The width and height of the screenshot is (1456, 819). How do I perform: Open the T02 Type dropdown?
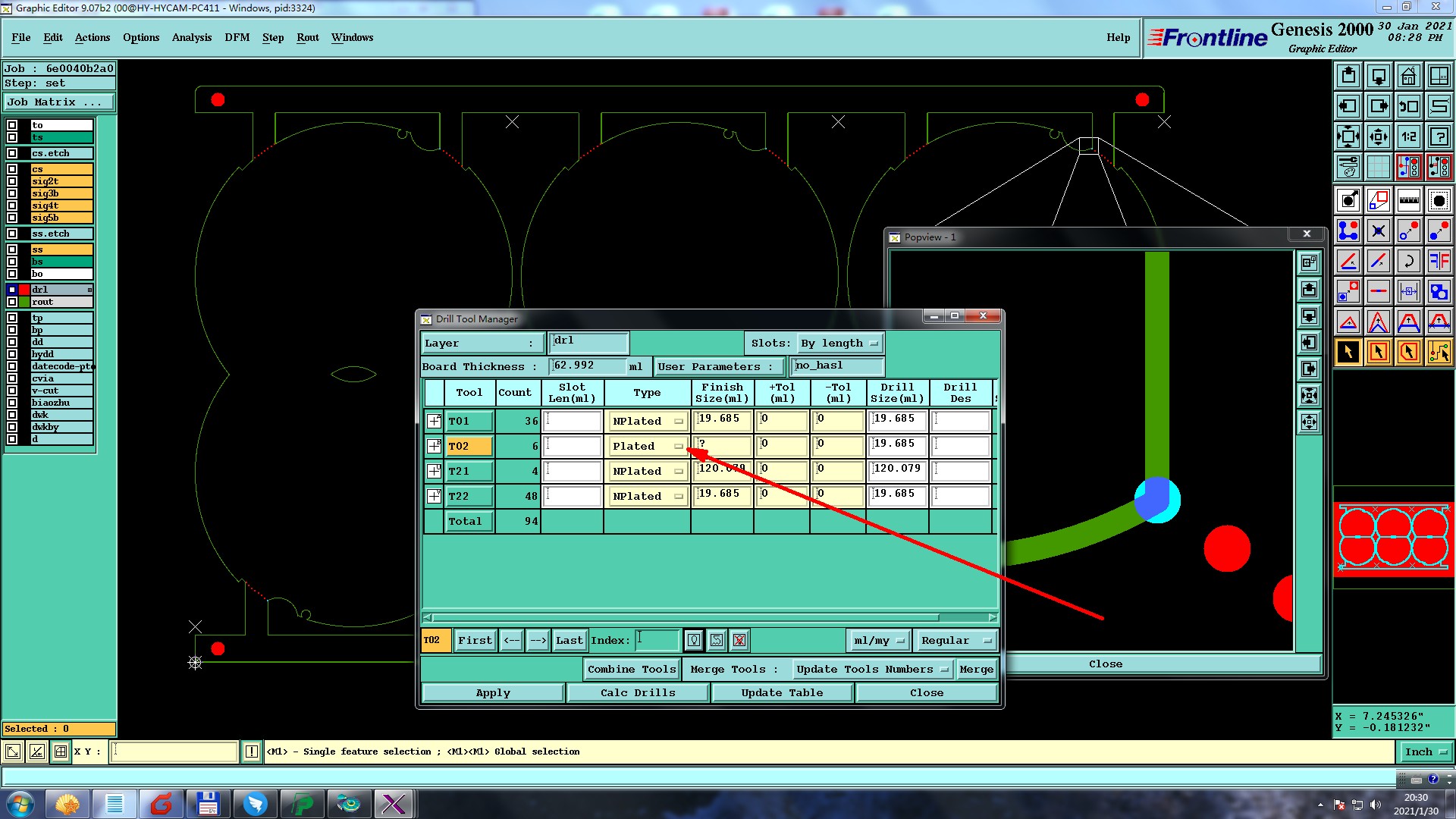pos(647,446)
